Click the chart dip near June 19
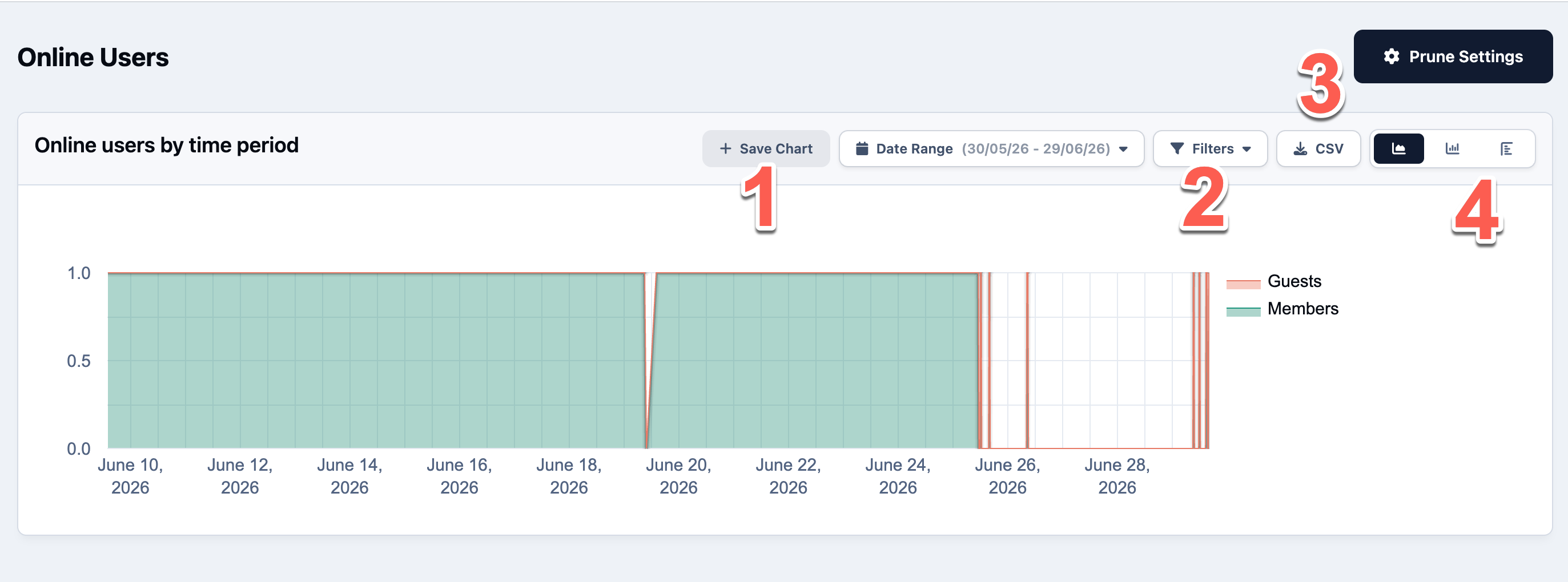The image size is (1568, 582). [x=649, y=362]
